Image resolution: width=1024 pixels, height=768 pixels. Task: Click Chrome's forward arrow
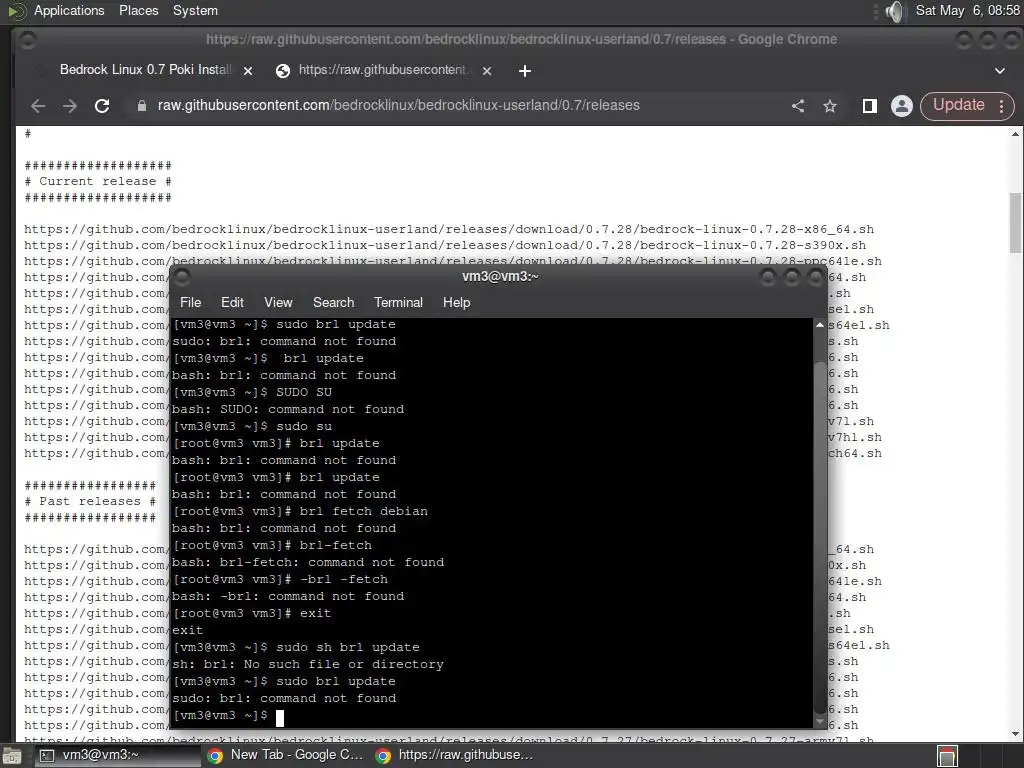click(70, 106)
